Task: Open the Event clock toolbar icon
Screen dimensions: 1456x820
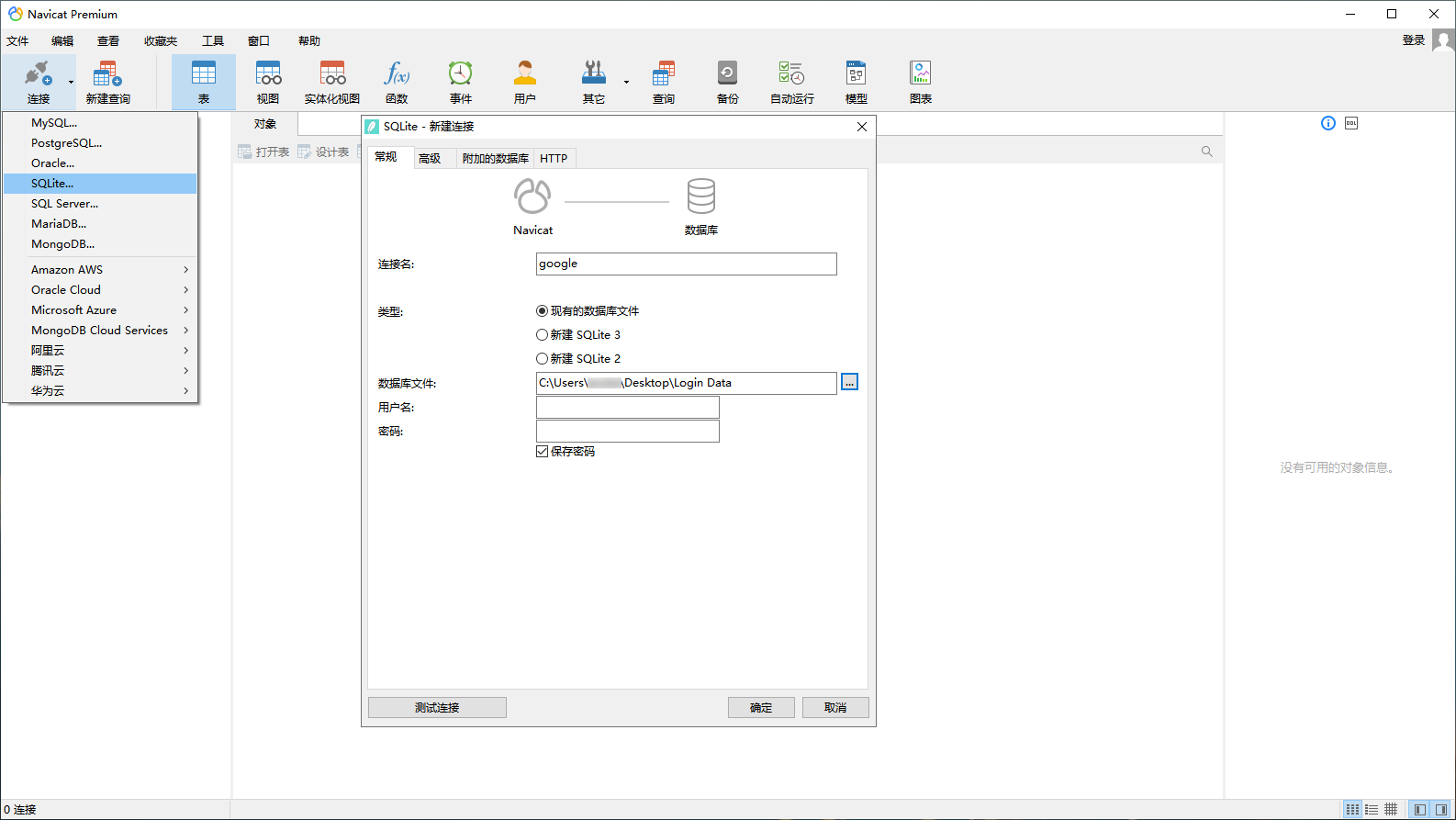Action: coord(461,83)
